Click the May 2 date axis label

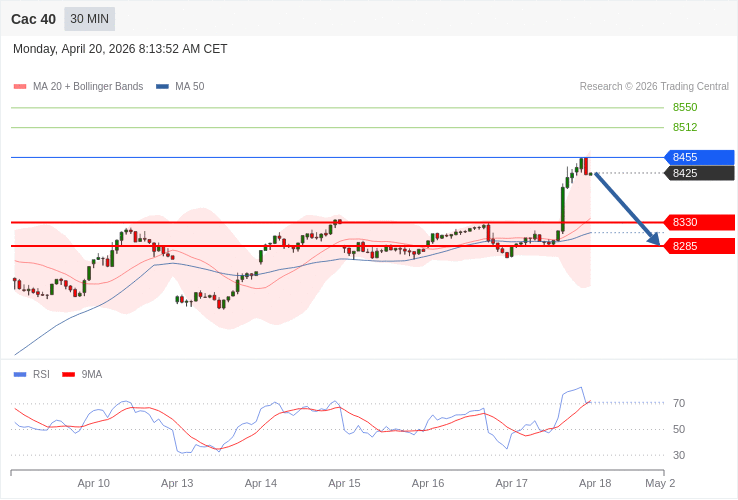tap(660, 483)
